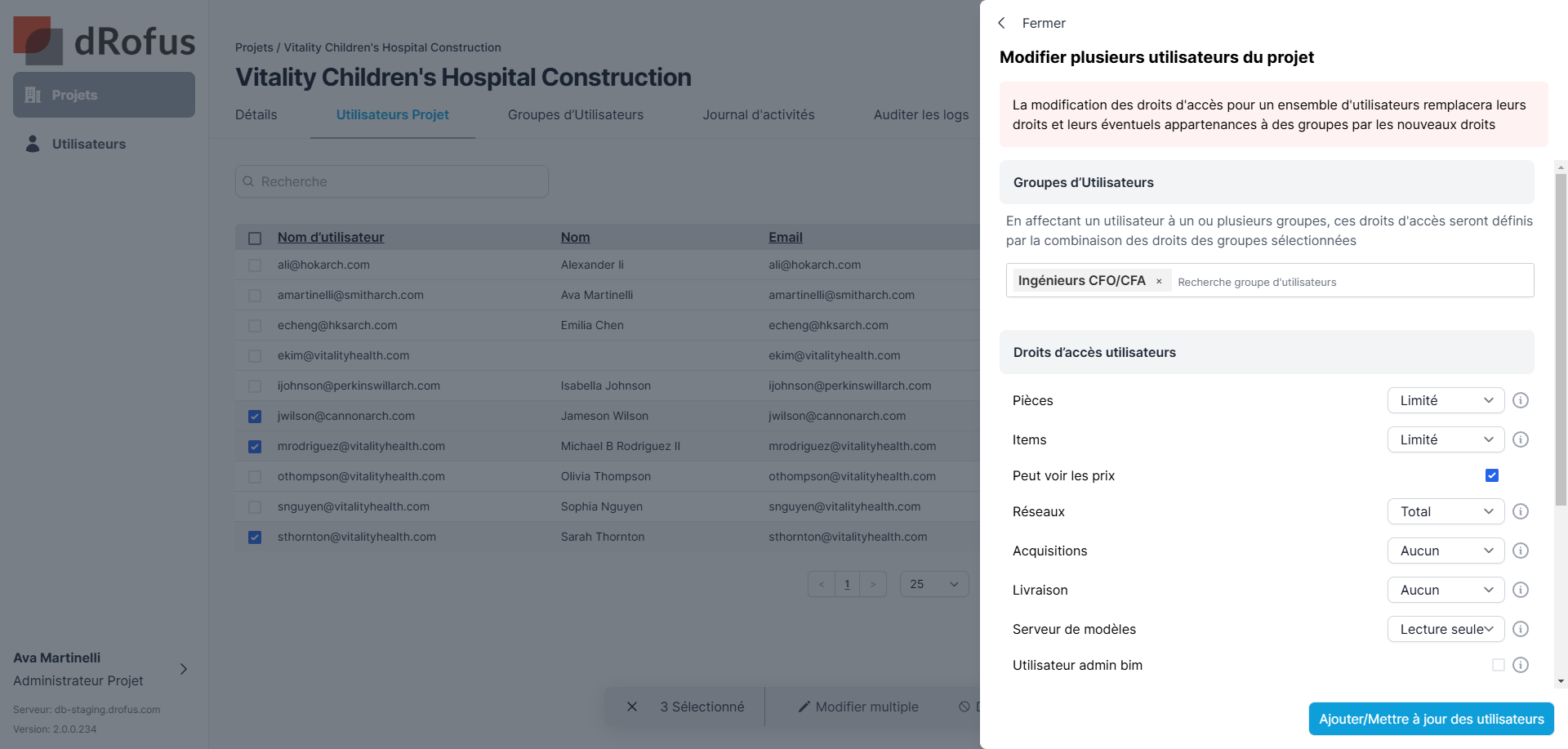
Task: Click the Modifier multiple button
Action: 858,707
